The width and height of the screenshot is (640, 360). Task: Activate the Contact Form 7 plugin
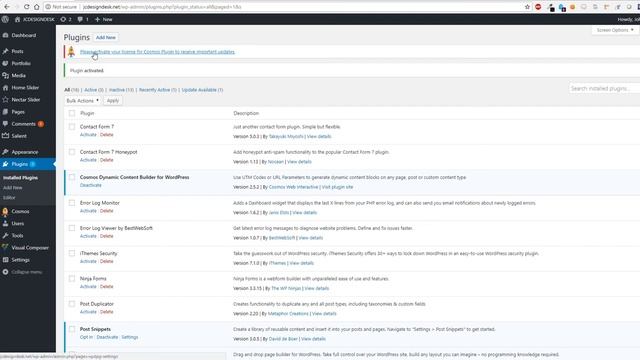[88, 135]
